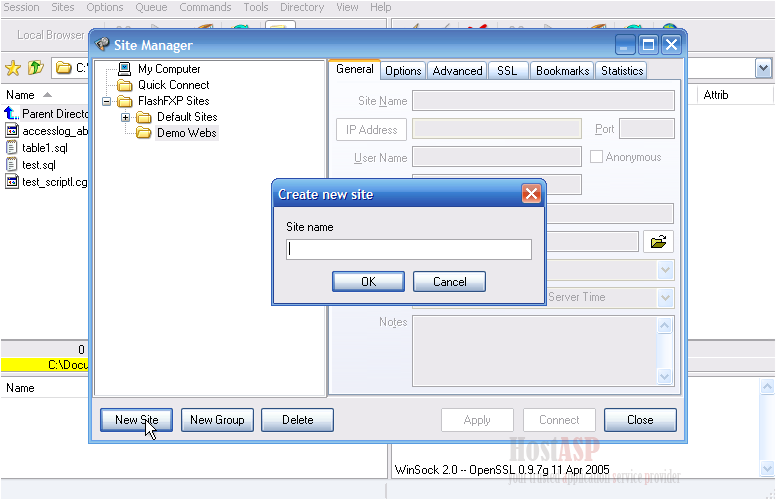
Task: Open the Sites menu
Action: (x=63, y=7)
